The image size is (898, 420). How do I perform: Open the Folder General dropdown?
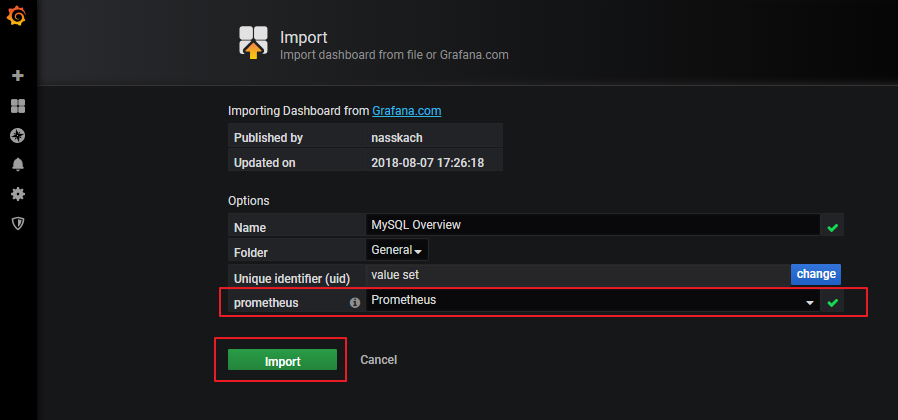click(x=396, y=250)
